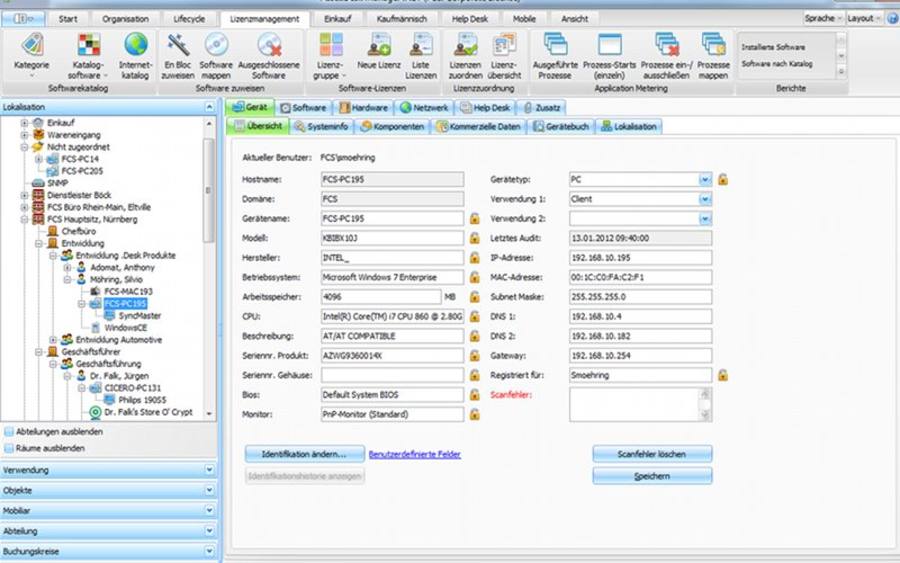This screenshot has height=563, width=900.
Task: Toggle lock next to Arbeitsspeicher field
Action: (x=475, y=297)
